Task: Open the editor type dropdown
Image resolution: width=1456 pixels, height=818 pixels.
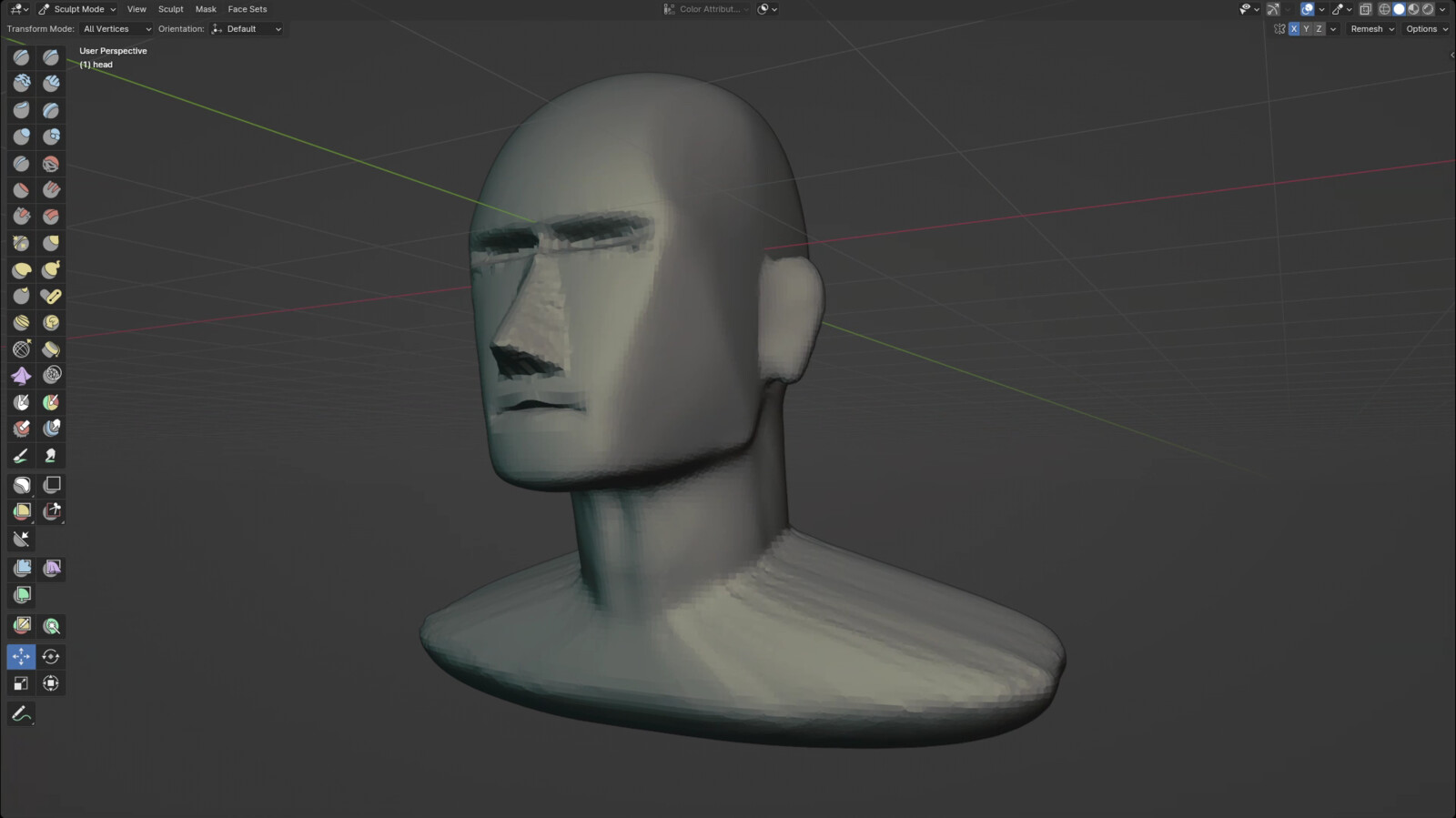Action: (18, 9)
